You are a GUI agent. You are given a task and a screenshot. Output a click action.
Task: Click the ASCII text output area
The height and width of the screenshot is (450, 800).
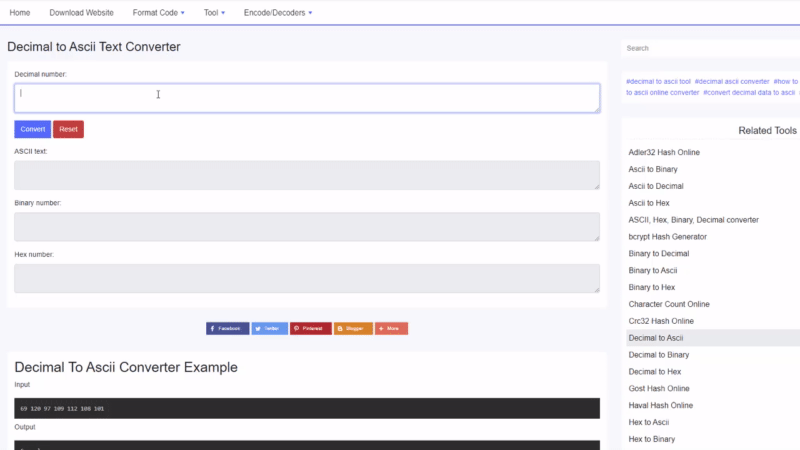pyautogui.click(x=306, y=175)
